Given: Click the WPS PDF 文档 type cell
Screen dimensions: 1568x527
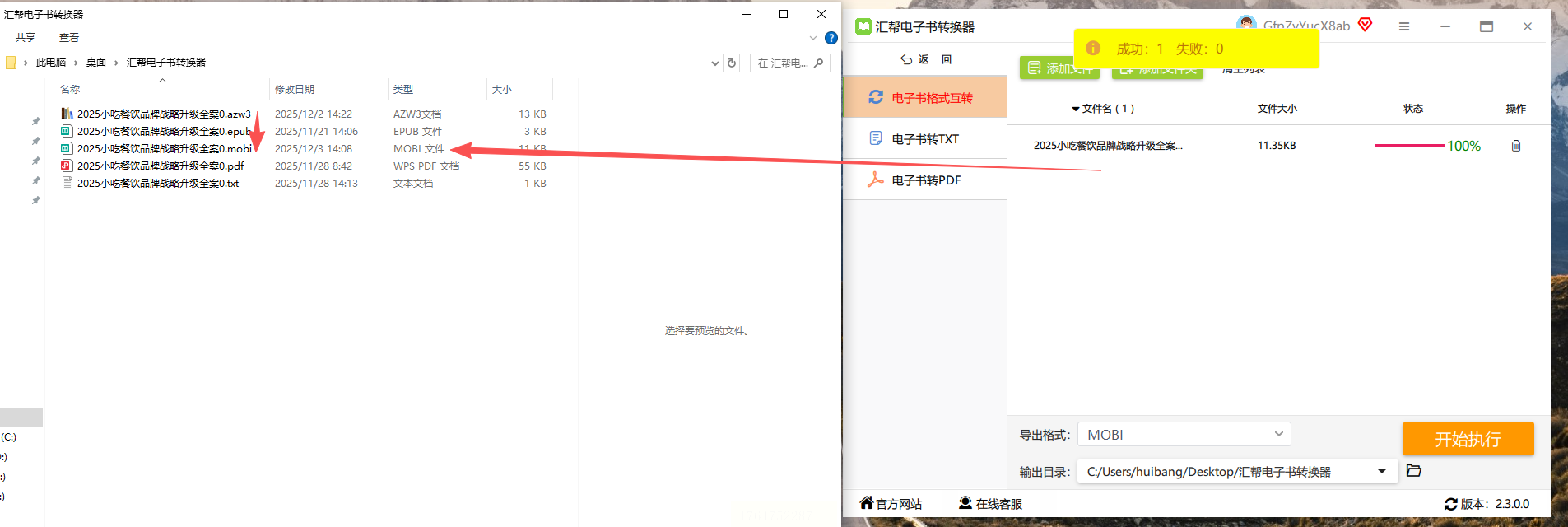Looking at the screenshot, I should pos(426,166).
